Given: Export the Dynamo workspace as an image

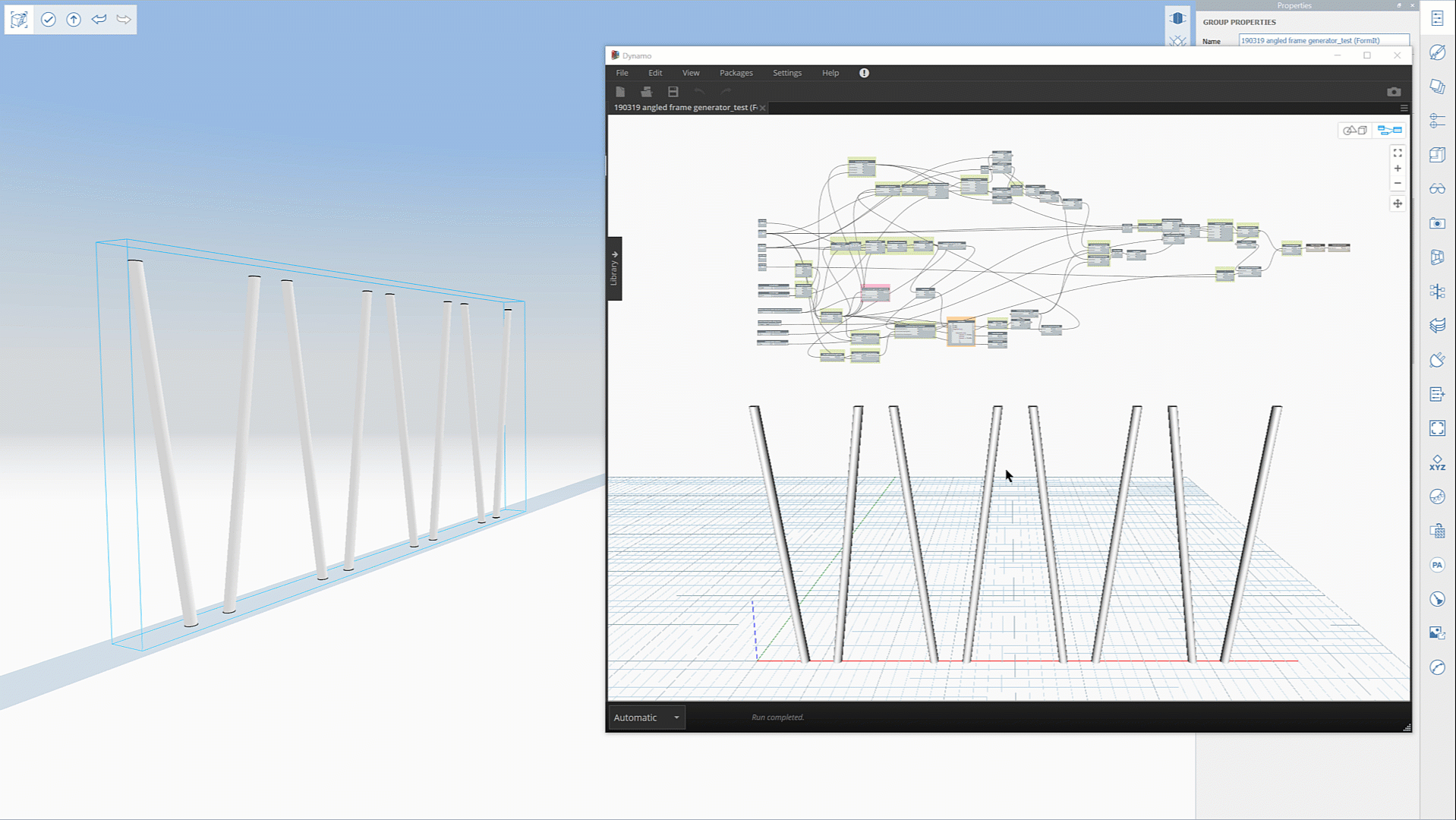Looking at the screenshot, I should pos(1395,91).
